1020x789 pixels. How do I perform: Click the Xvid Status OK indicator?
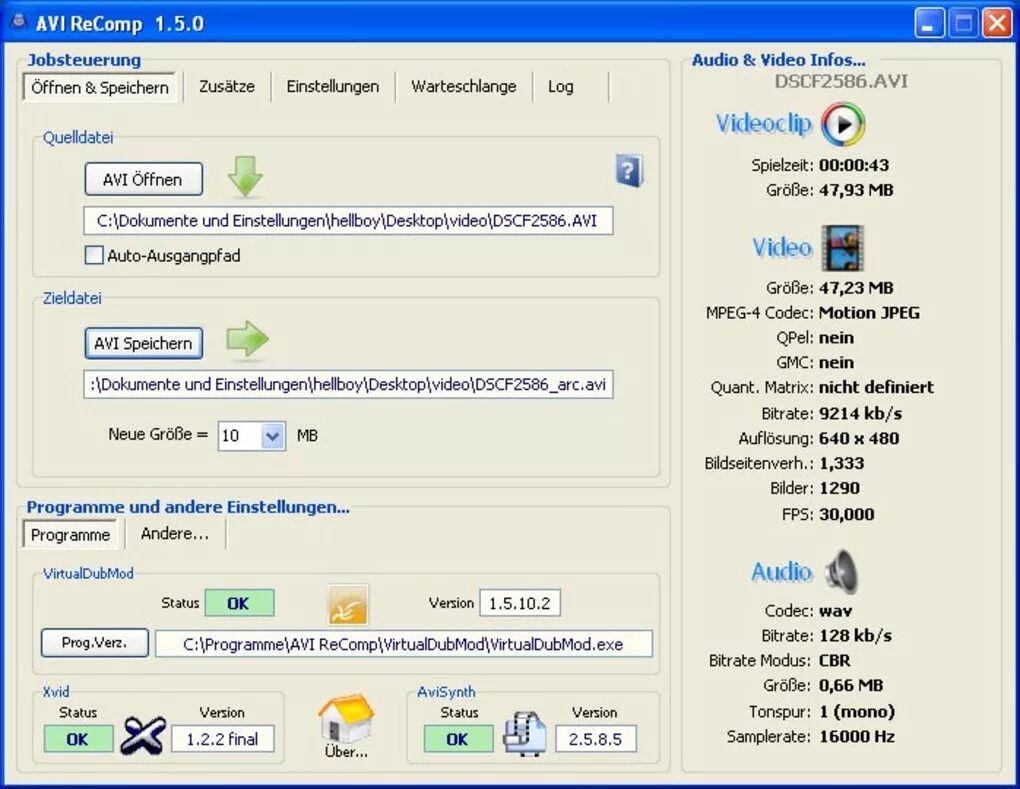[x=78, y=740]
